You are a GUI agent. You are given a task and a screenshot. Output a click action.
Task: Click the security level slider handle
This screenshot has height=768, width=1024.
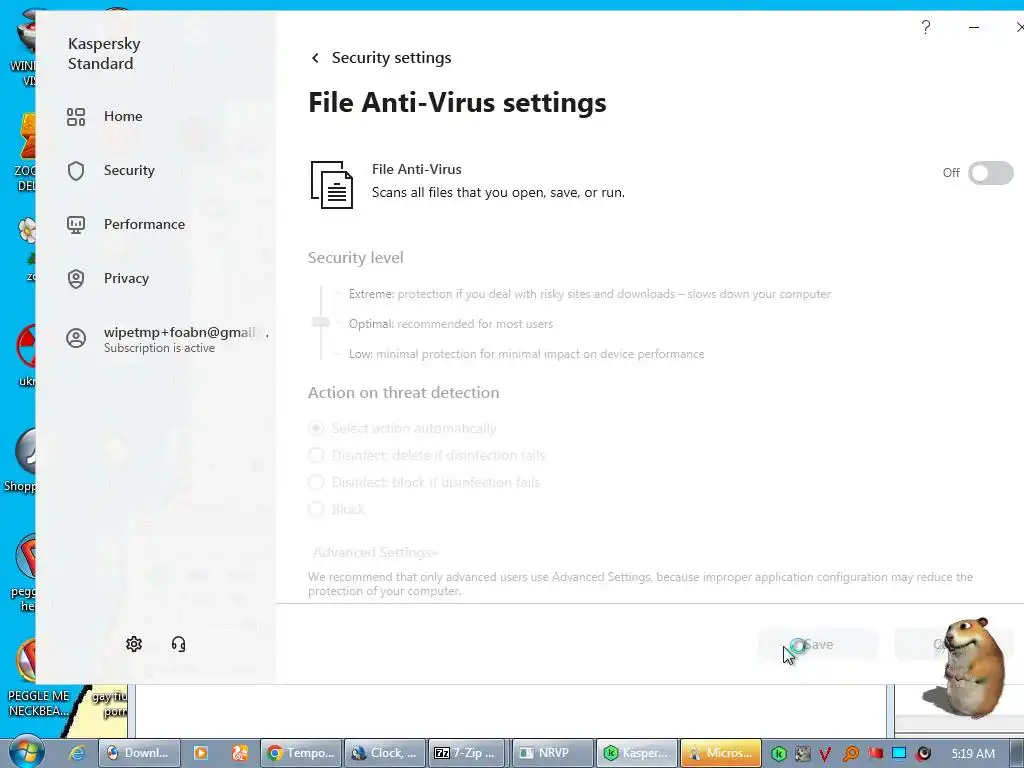click(321, 322)
